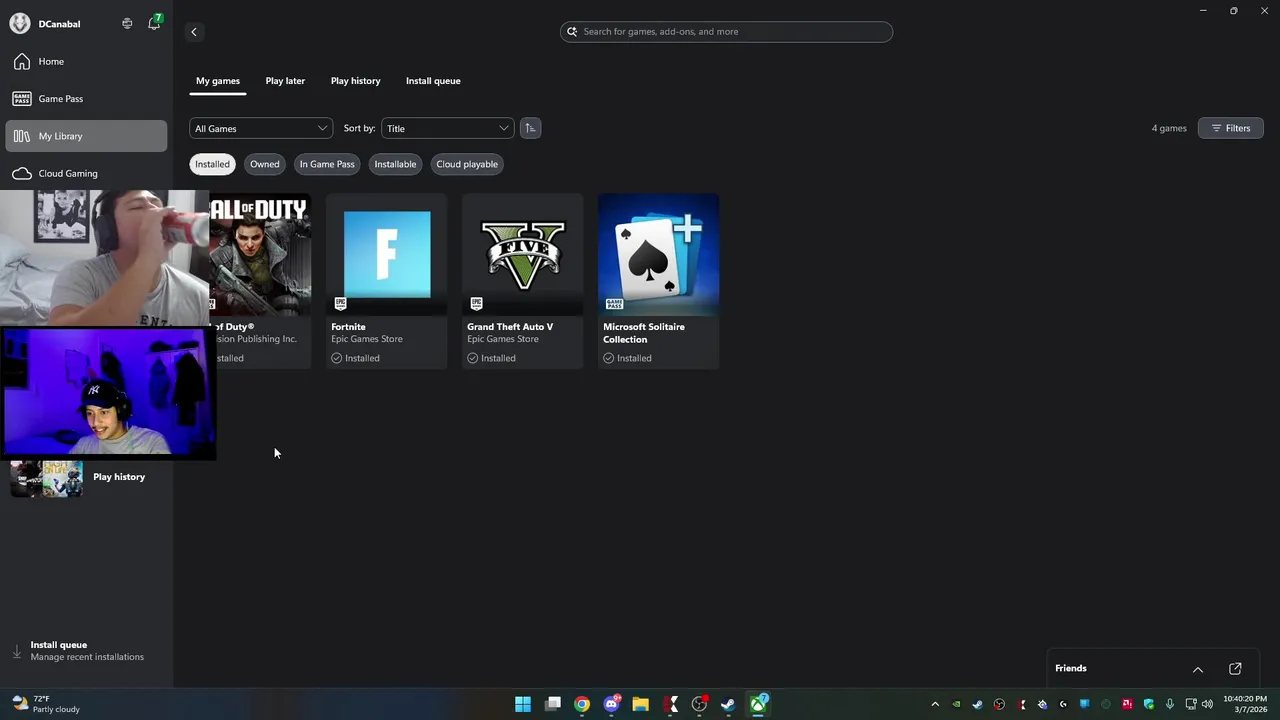Image resolution: width=1280 pixels, height=720 pixels.
Task: Toggle the Cloud playable filter chip
Action: (467, 164)
